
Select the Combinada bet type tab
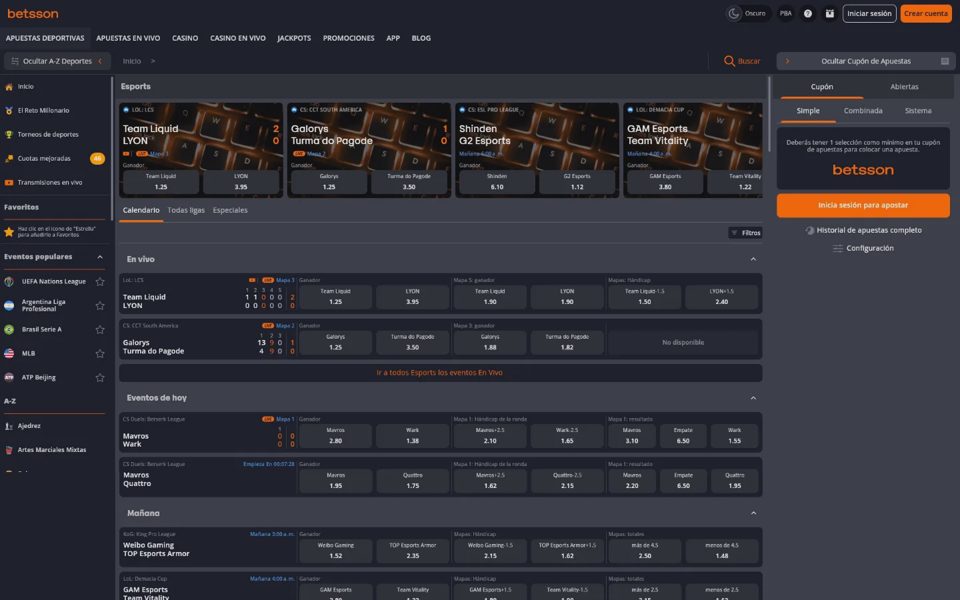863,111
